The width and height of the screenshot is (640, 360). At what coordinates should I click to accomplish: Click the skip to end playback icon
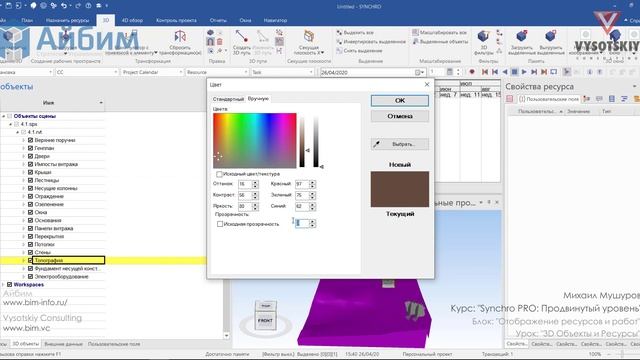click(x=544, y=72)
